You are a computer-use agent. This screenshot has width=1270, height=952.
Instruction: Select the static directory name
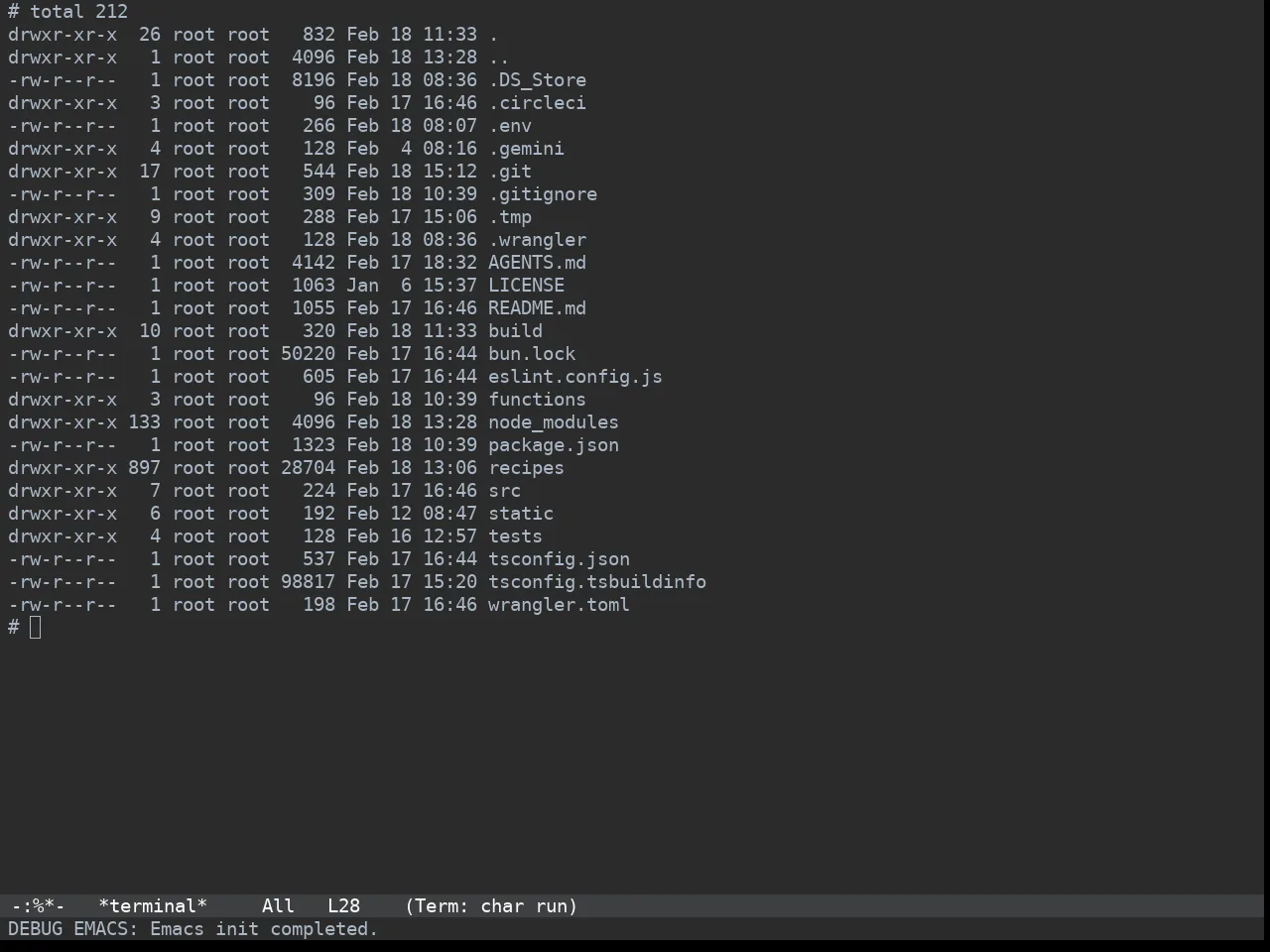(x=521, y=514)
